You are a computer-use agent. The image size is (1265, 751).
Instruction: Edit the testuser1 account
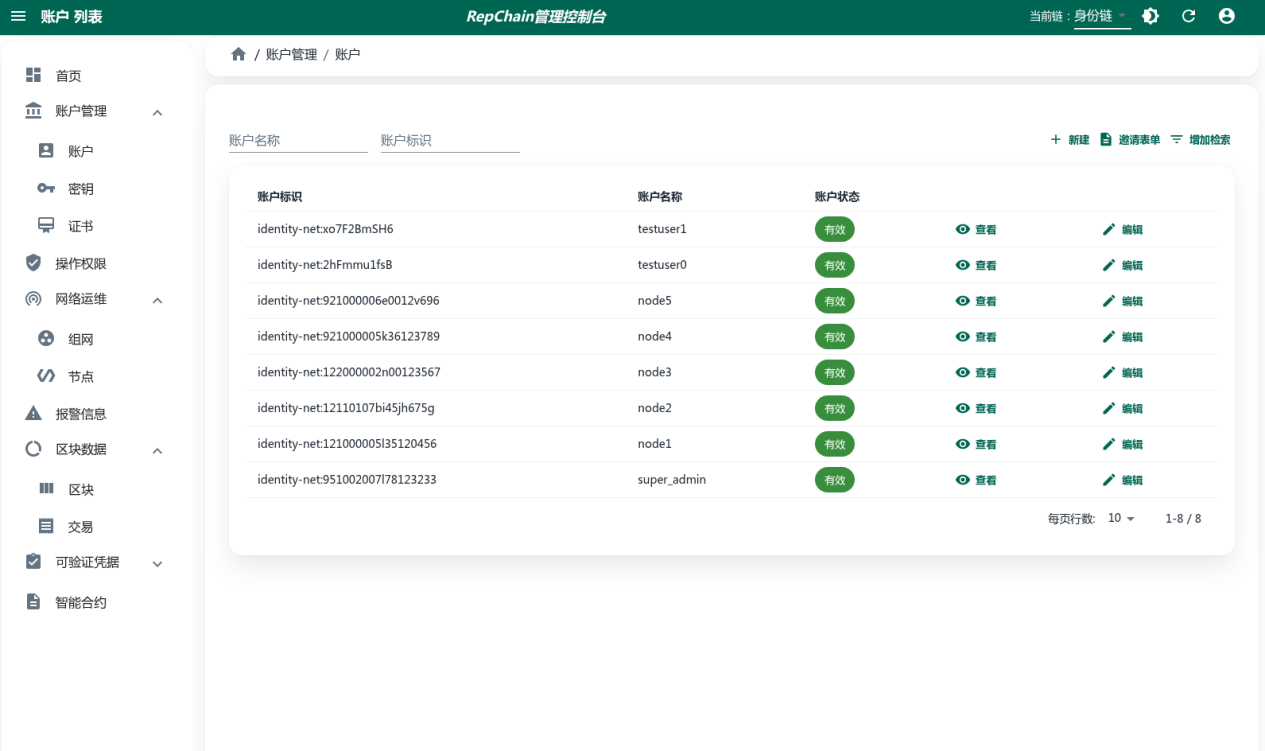coord(1122,229)
